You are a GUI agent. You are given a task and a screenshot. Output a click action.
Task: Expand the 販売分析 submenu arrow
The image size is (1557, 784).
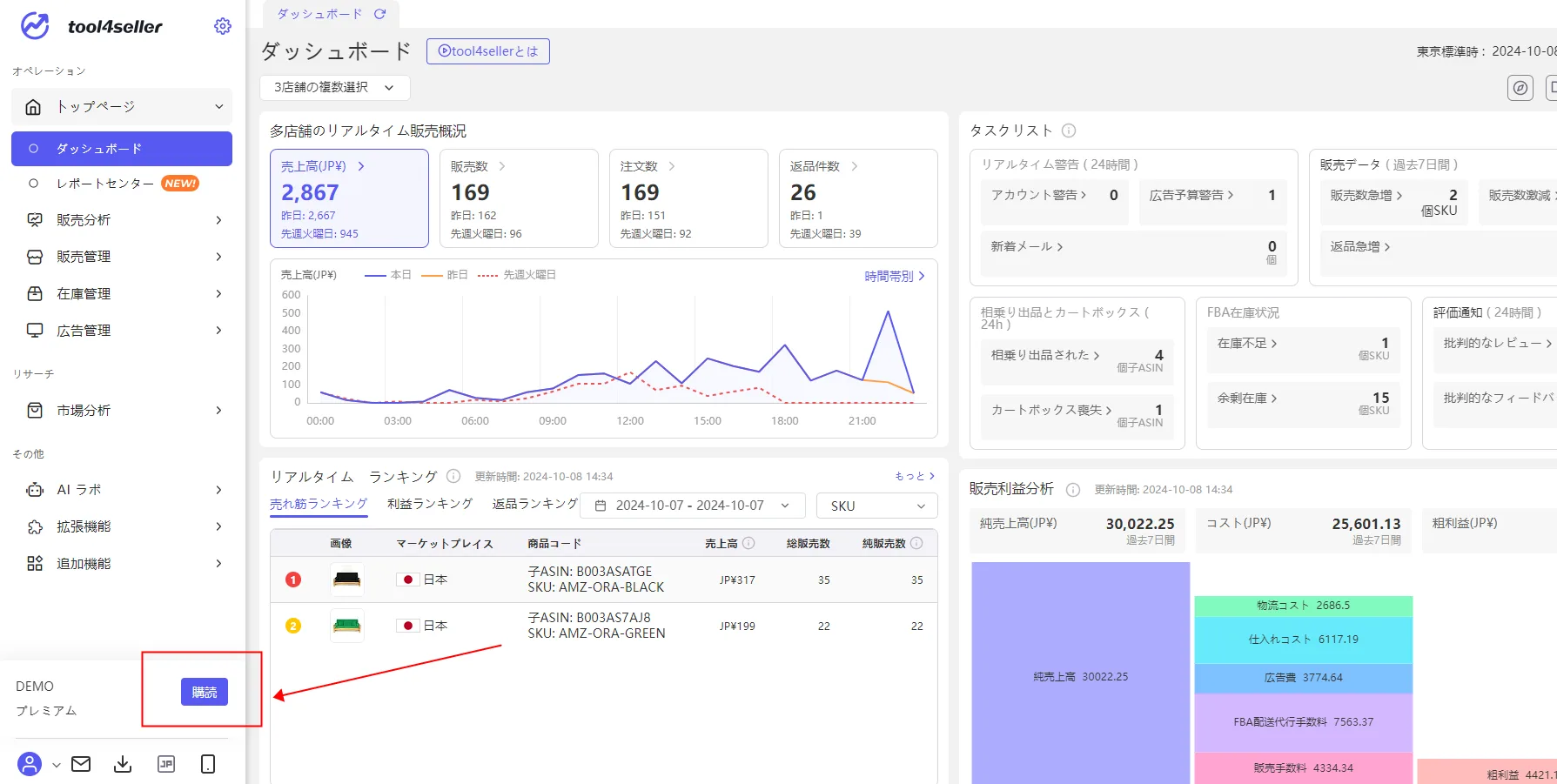(x=218, y=220)
